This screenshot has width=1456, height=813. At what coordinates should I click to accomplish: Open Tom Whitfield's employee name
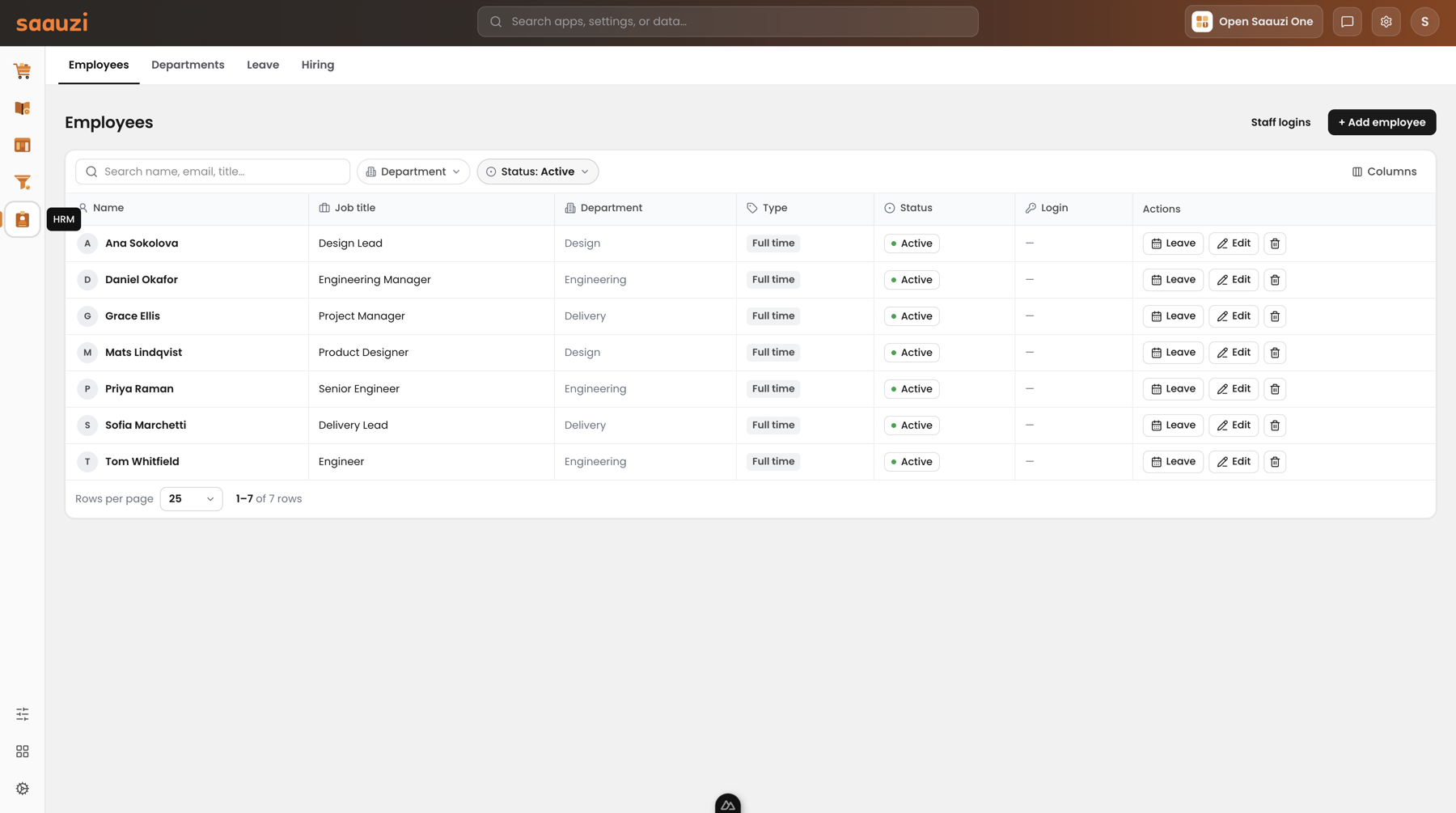142,462
